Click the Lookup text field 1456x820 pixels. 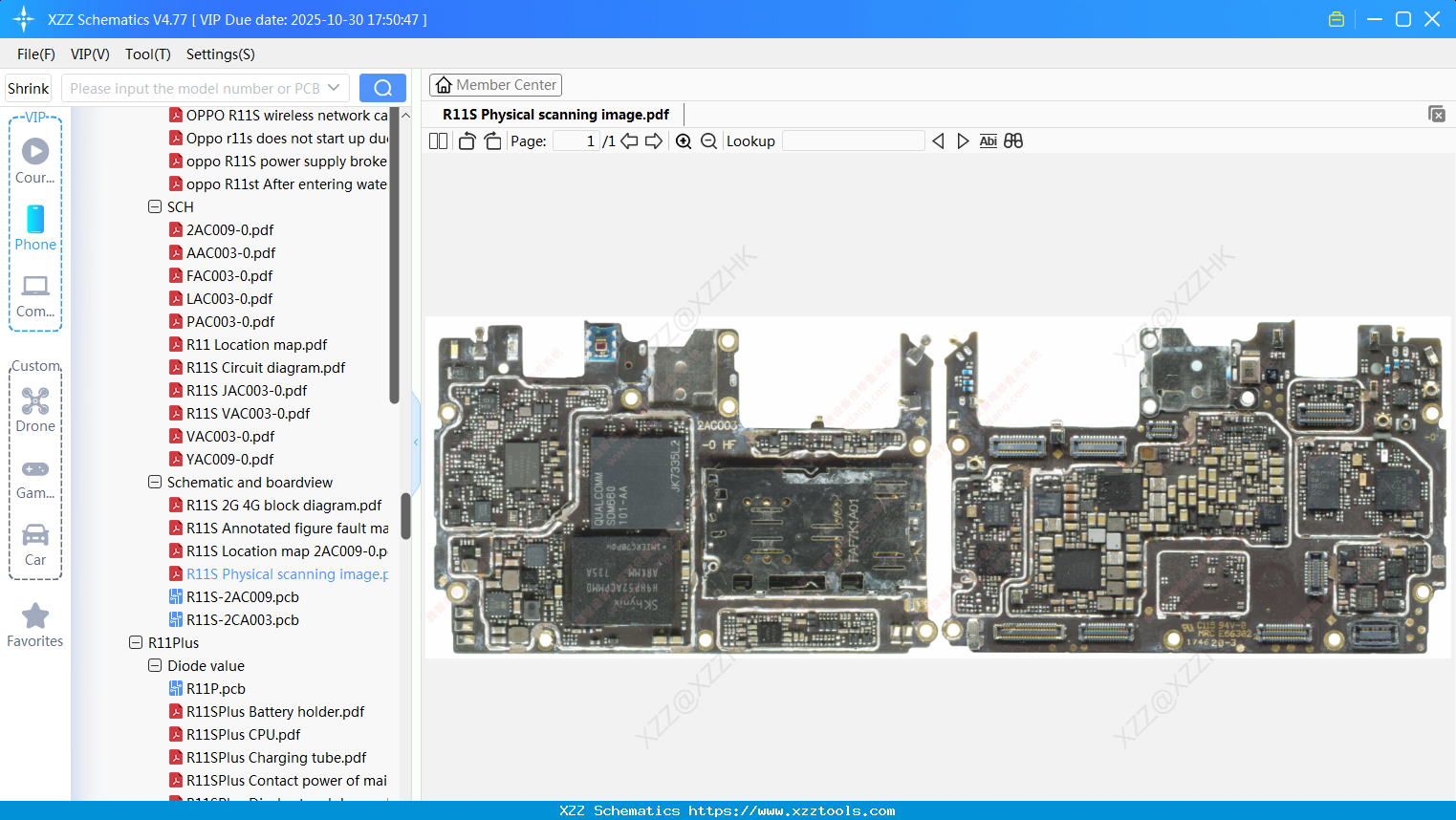[x=853, y=141]
